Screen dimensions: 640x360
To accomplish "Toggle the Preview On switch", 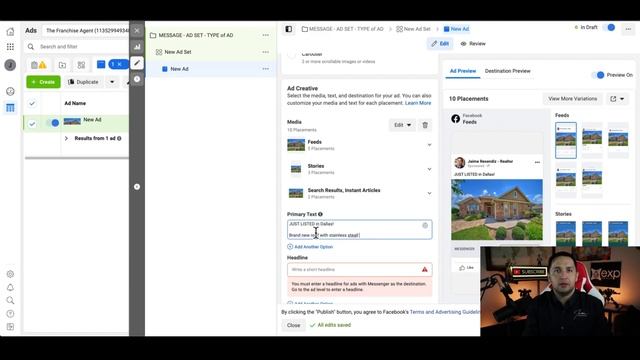I will click(598, 75).
